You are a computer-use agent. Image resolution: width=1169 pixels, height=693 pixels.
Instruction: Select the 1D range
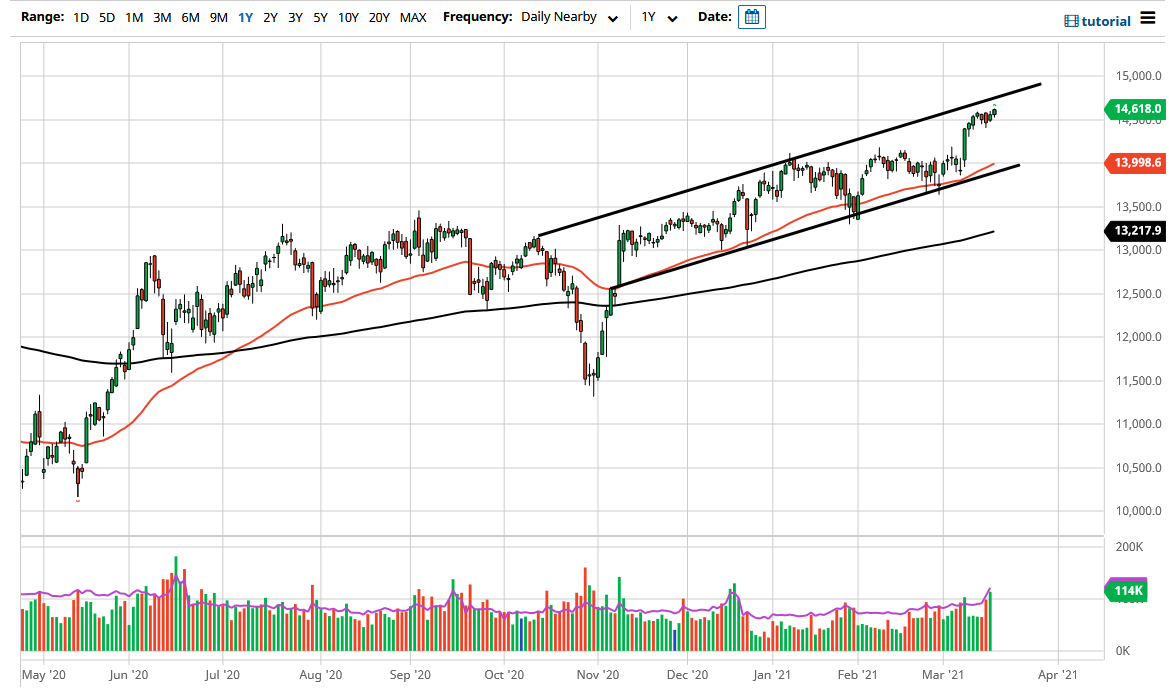[81, 17]
